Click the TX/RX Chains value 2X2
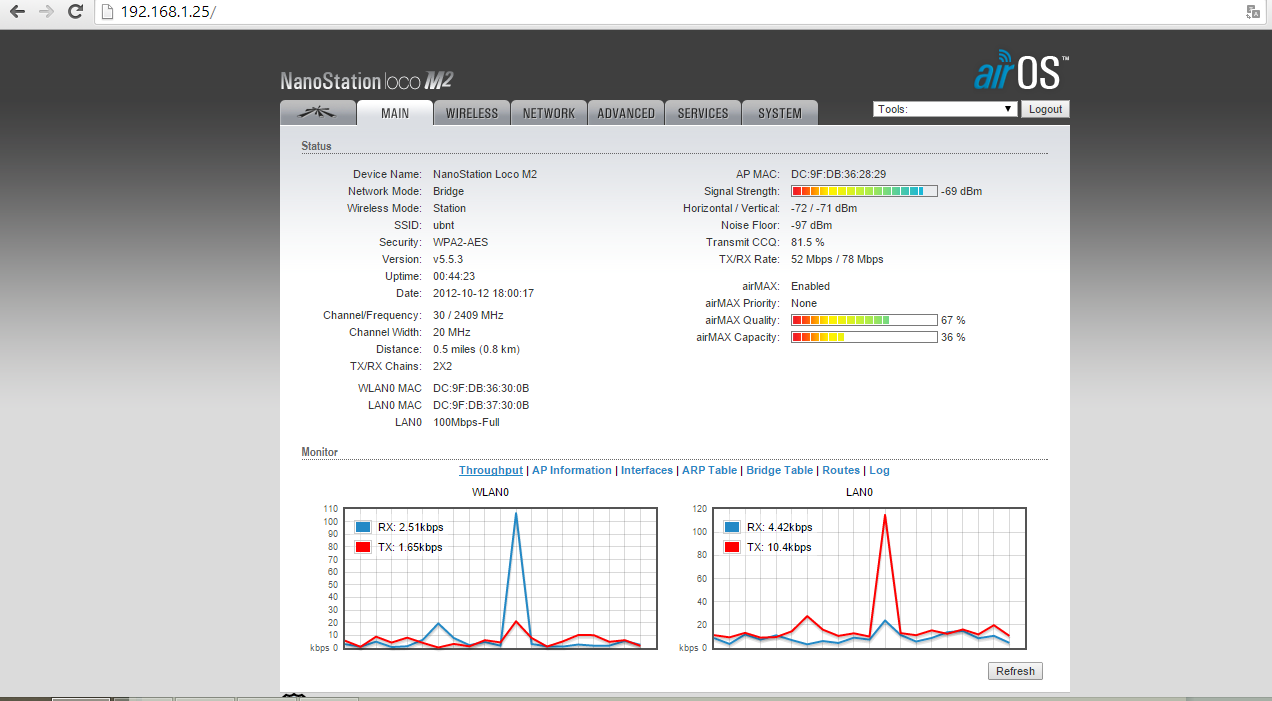Viewport: 1272px width, 701px height. point(443,366)
